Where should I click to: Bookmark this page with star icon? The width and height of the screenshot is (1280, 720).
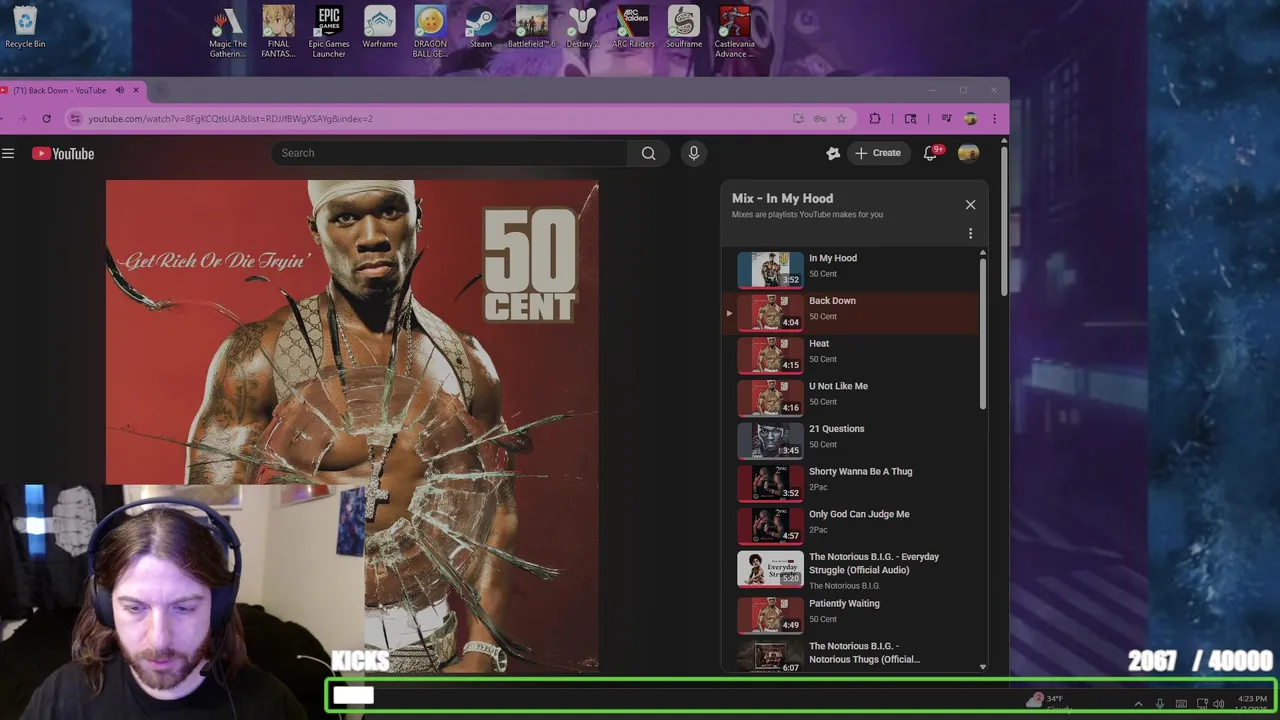841,118
